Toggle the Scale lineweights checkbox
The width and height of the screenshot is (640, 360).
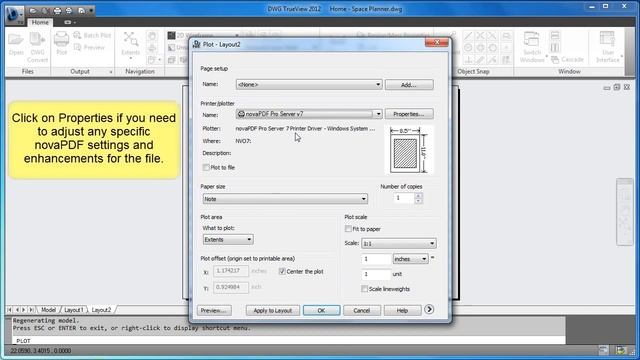pos(364,289)
